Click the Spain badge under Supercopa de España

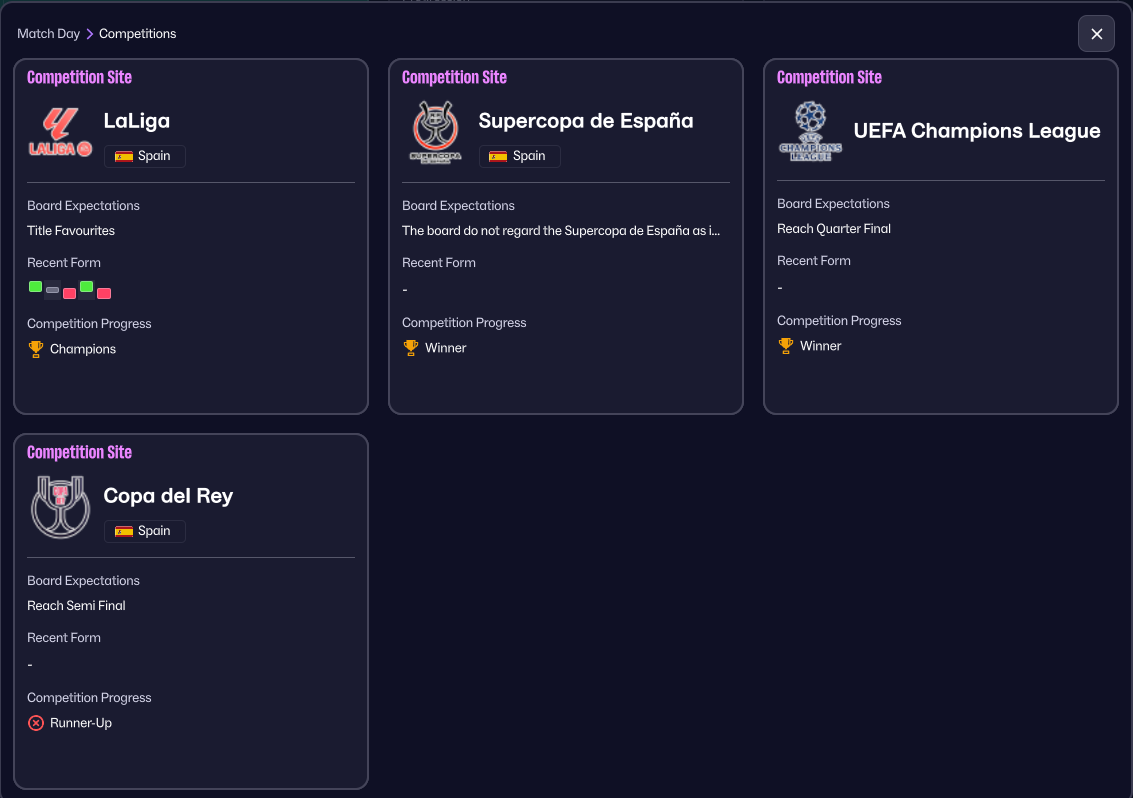click(x=519, y=156)
